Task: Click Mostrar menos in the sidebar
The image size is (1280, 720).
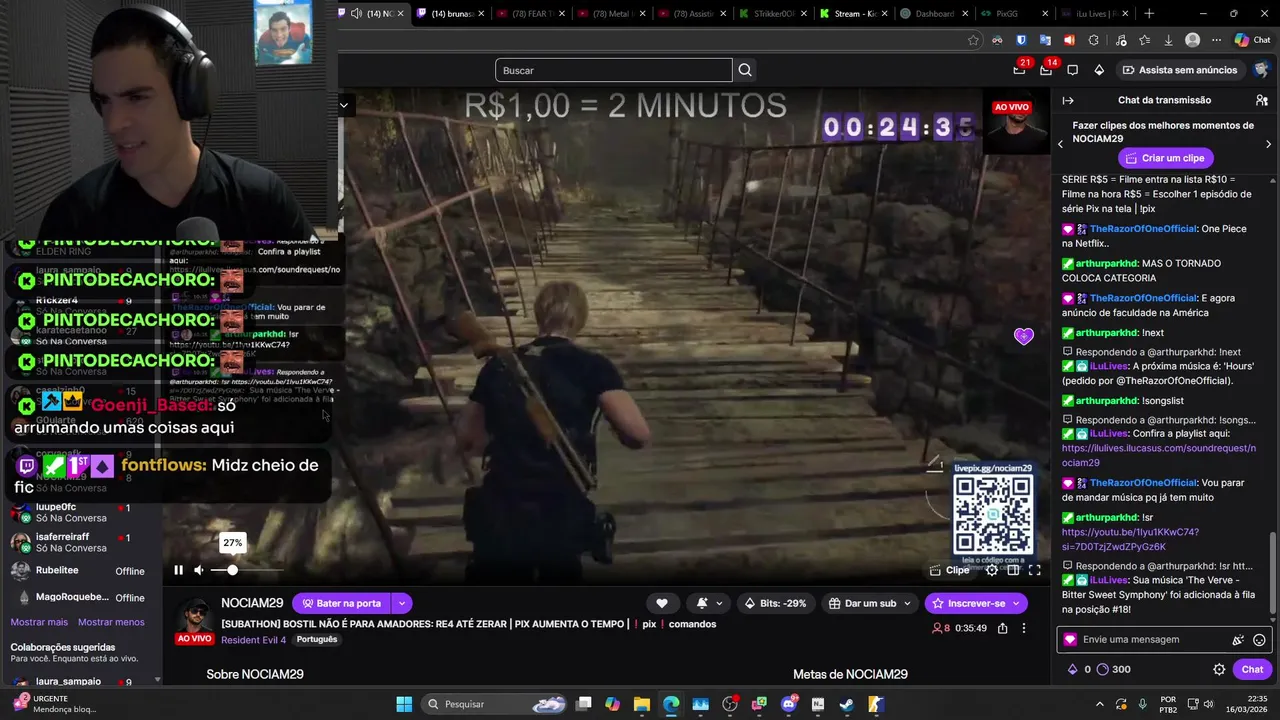Action: coord(111,622)
